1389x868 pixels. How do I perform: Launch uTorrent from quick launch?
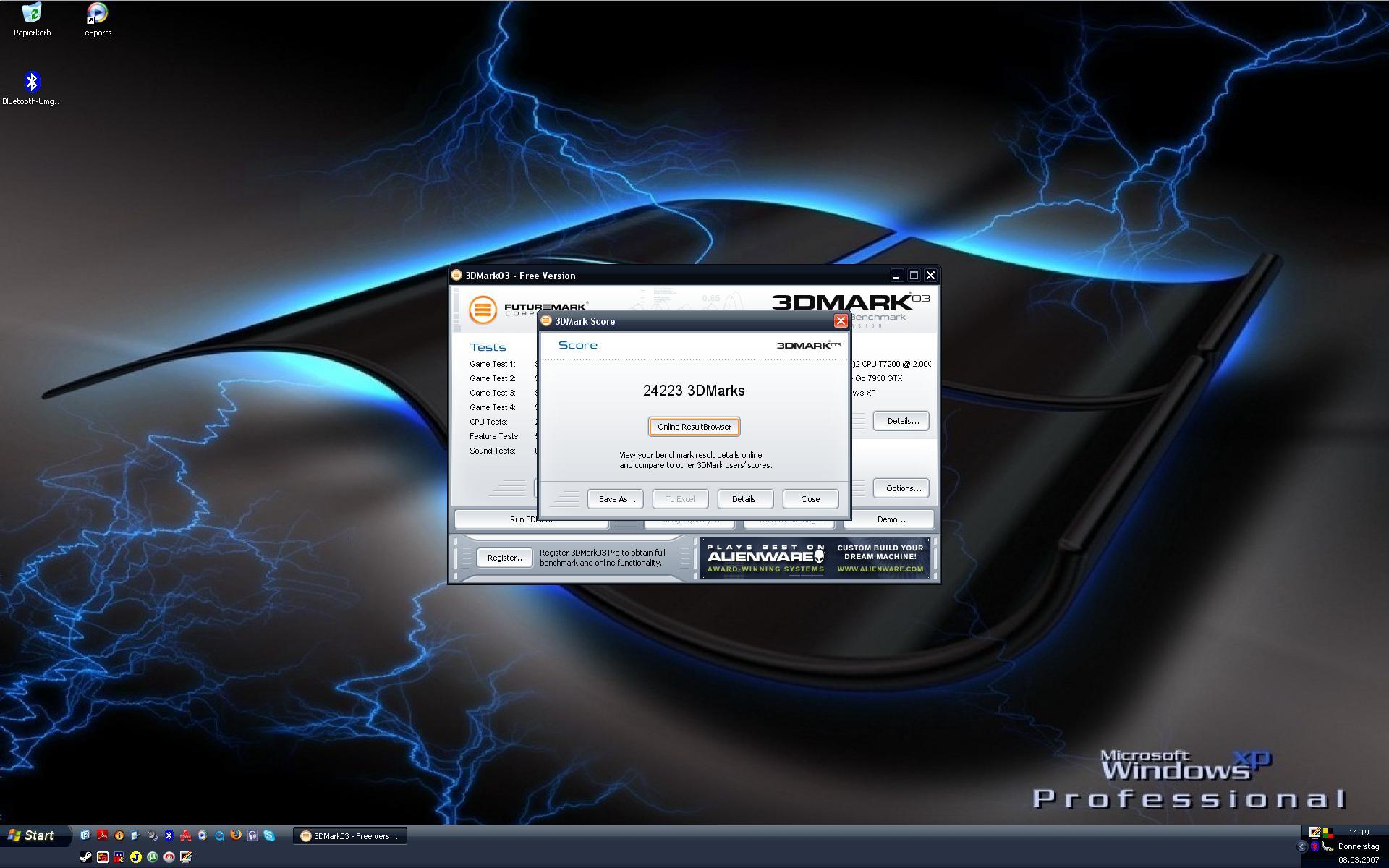pos(153,857)
